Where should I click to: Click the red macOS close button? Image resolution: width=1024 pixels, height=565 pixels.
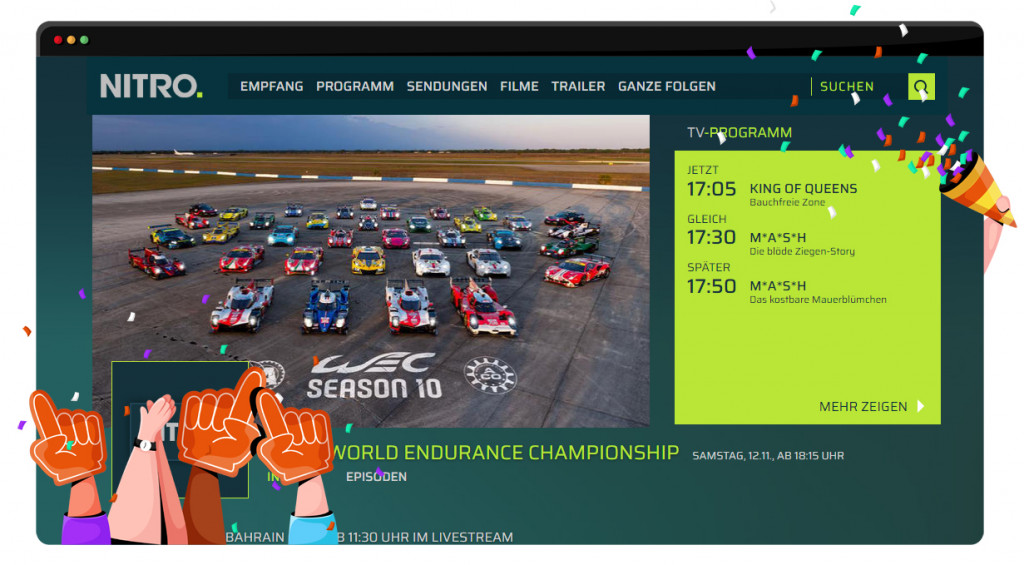click(57, 40)
